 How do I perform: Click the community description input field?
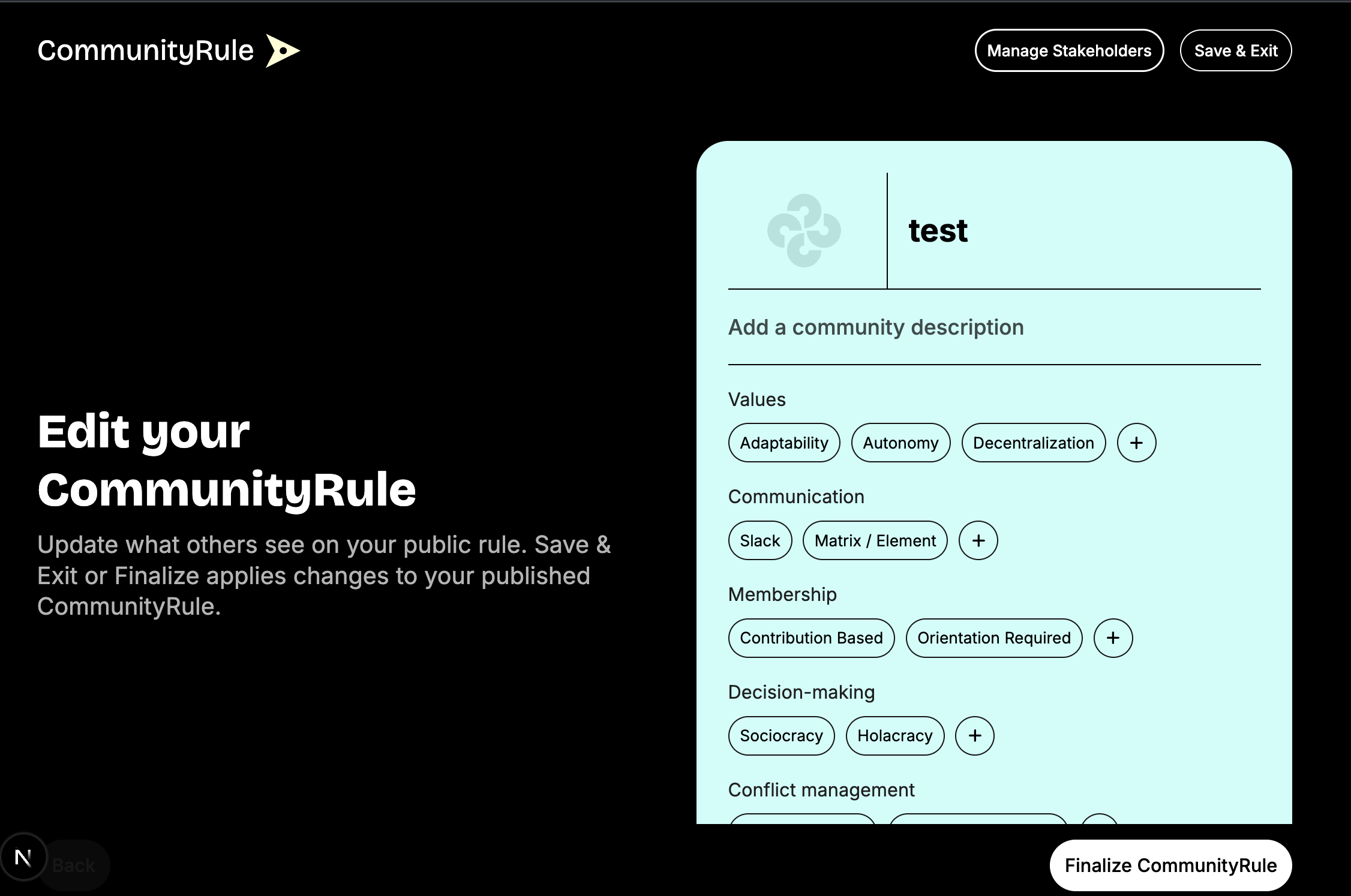coord(994,327)
